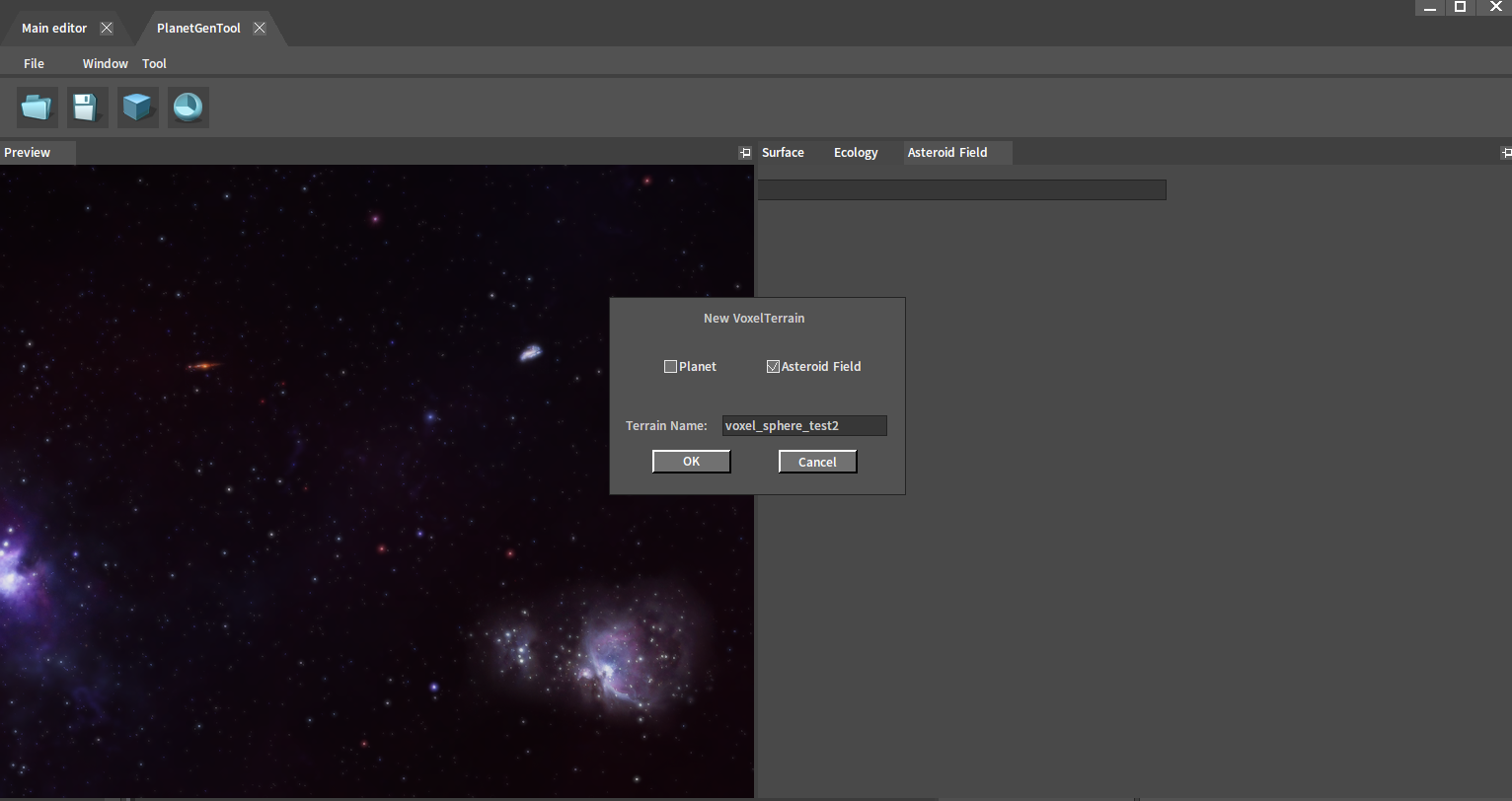Click the pin icon at the far right panel edge
Viewport: 1512px width, 801px height.
coord(1505,153)
